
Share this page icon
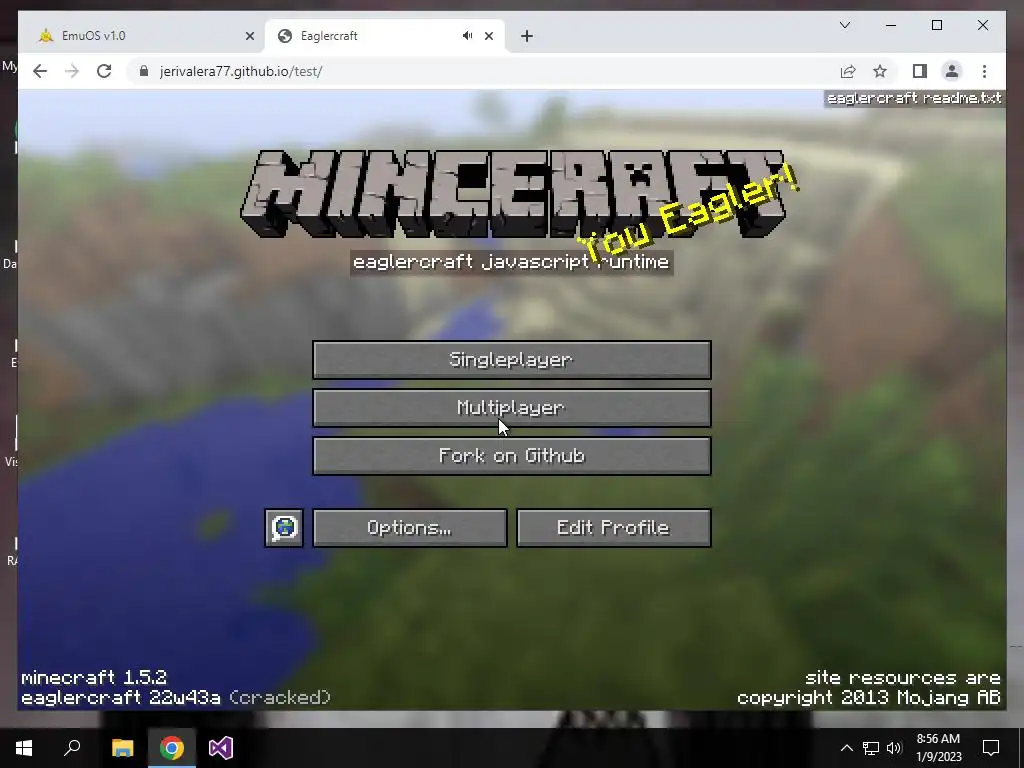pyautogui.click(x=848, y=71)
